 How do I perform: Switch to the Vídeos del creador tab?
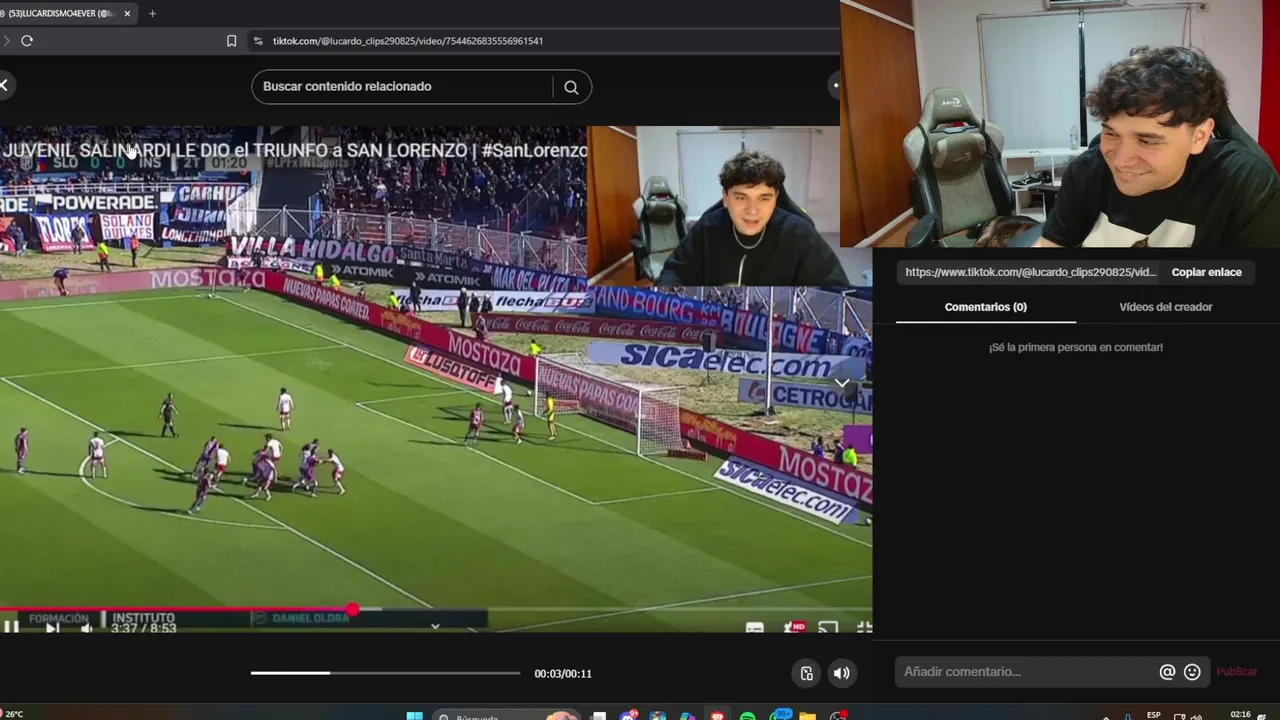click(1166, 307)
